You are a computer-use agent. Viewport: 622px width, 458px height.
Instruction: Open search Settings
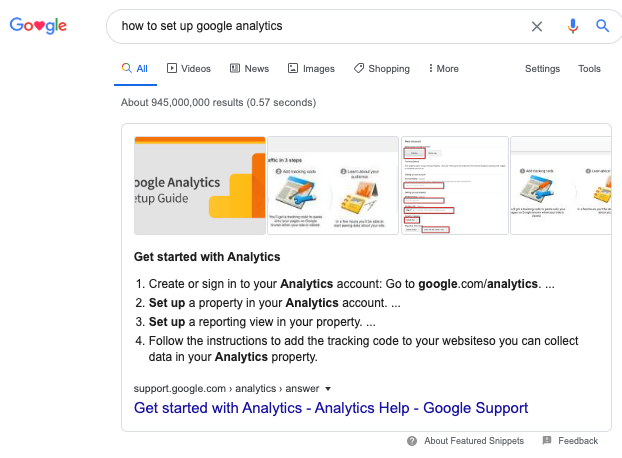click(542, 69)
